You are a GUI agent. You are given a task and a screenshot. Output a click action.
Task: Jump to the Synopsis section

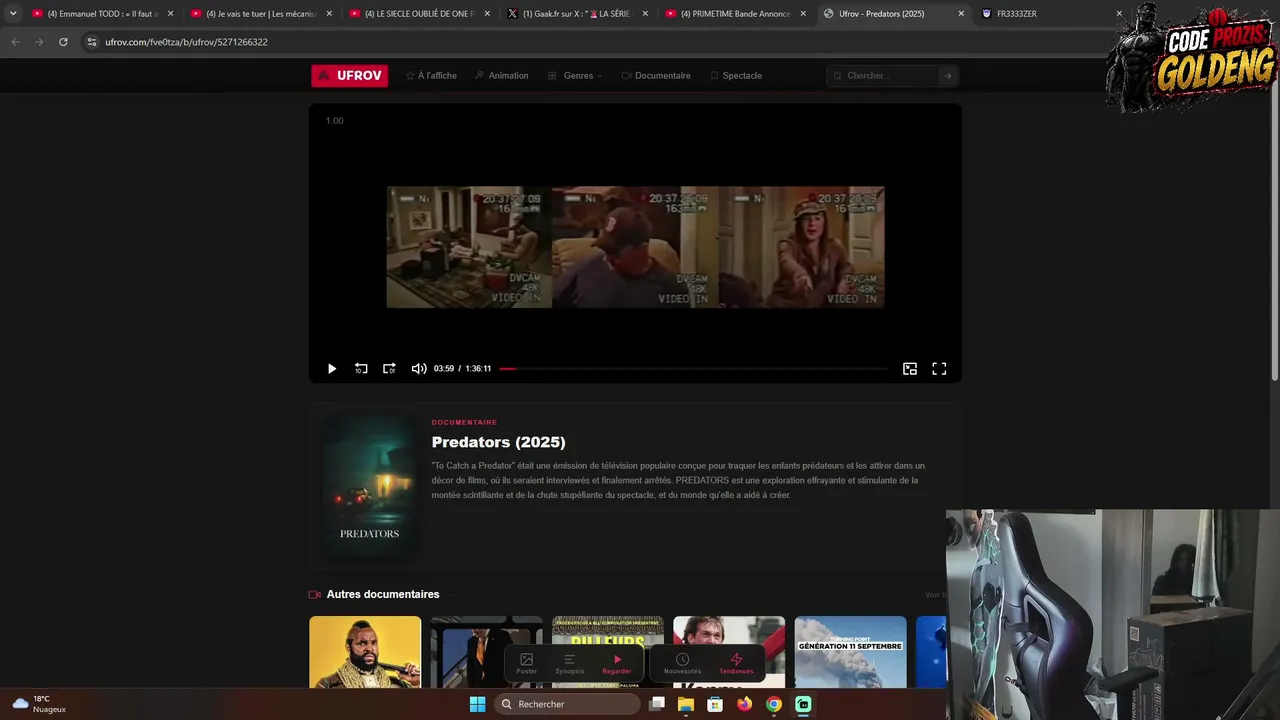click(x=569, y=664)
